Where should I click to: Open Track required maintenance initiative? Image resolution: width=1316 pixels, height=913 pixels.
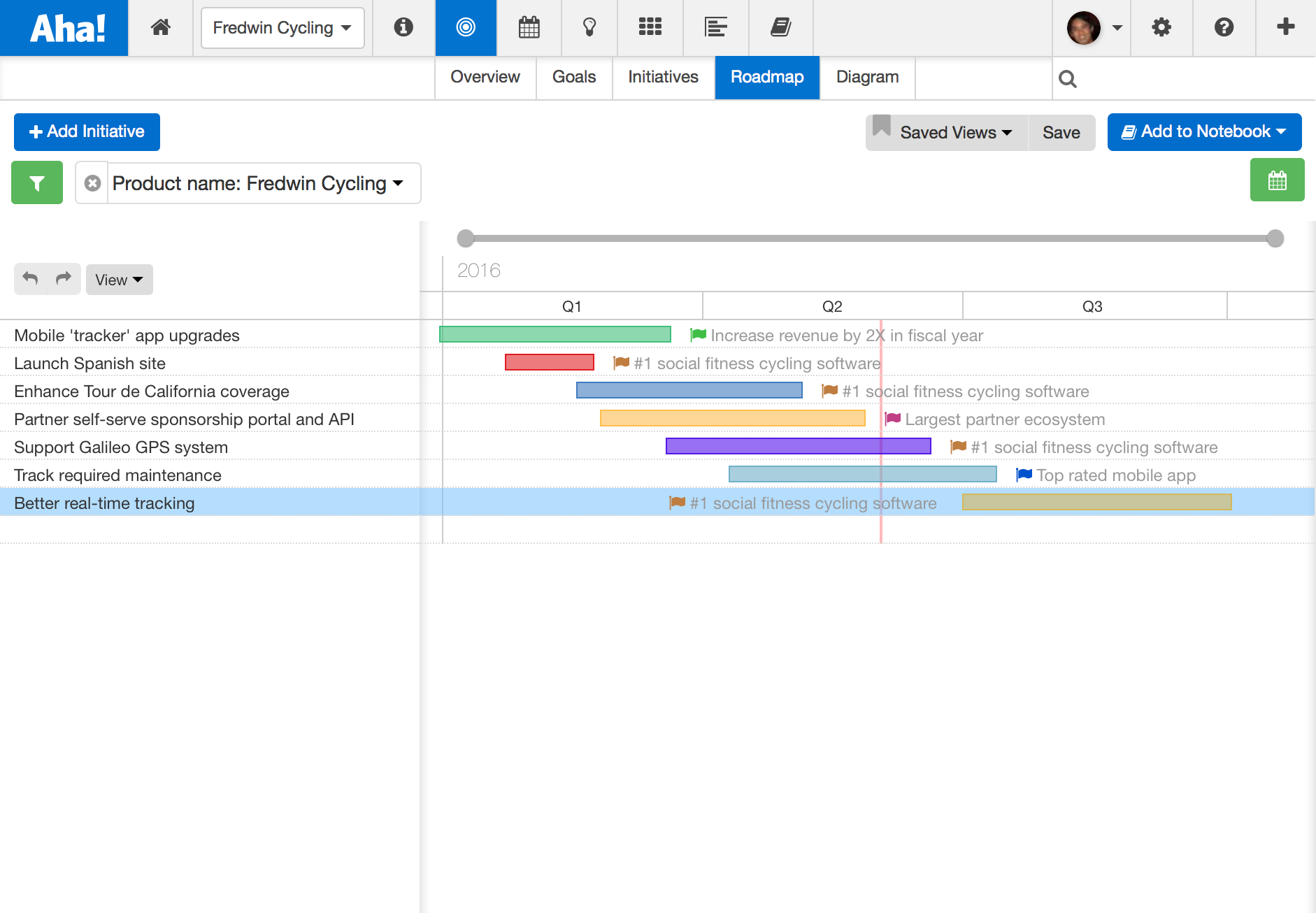point(117,475)
